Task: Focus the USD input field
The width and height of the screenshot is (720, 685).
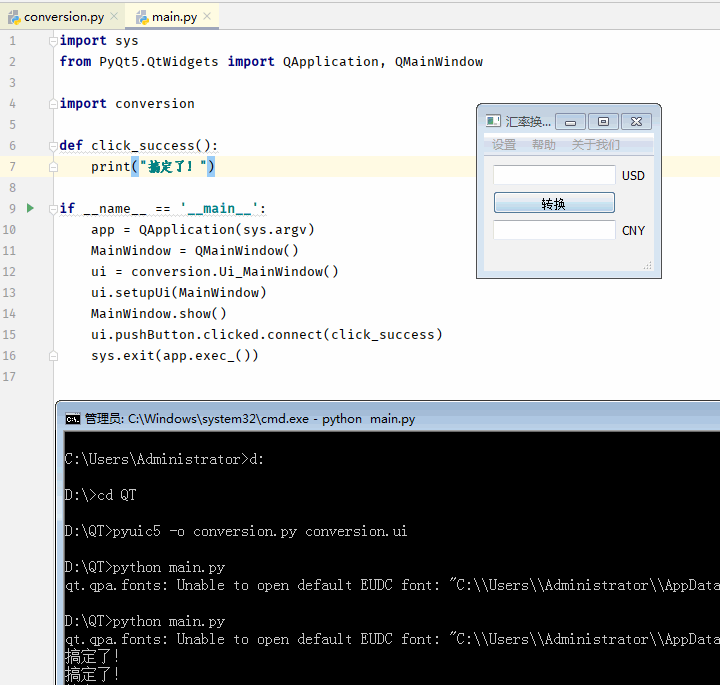Action: pos(554,175)
